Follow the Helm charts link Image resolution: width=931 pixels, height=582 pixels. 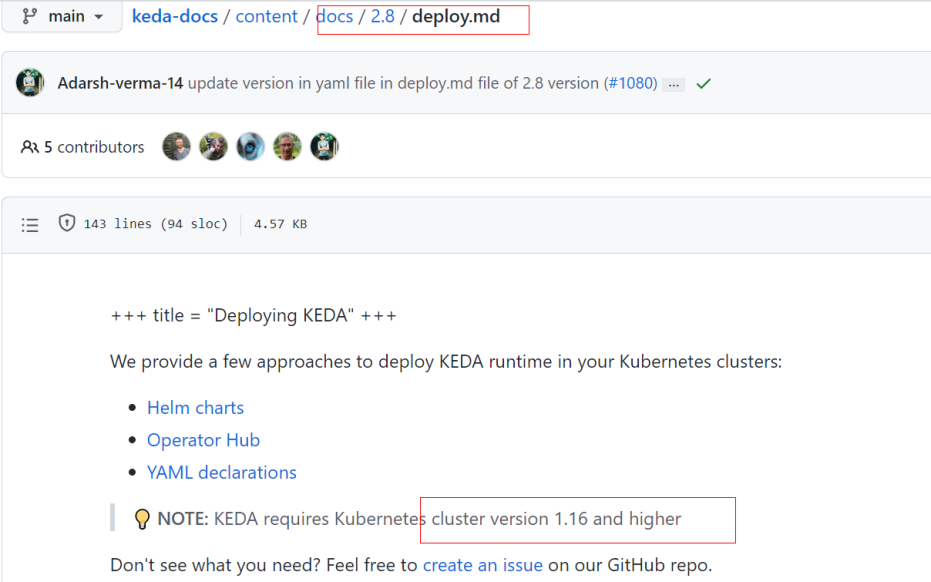pos(195,408)
